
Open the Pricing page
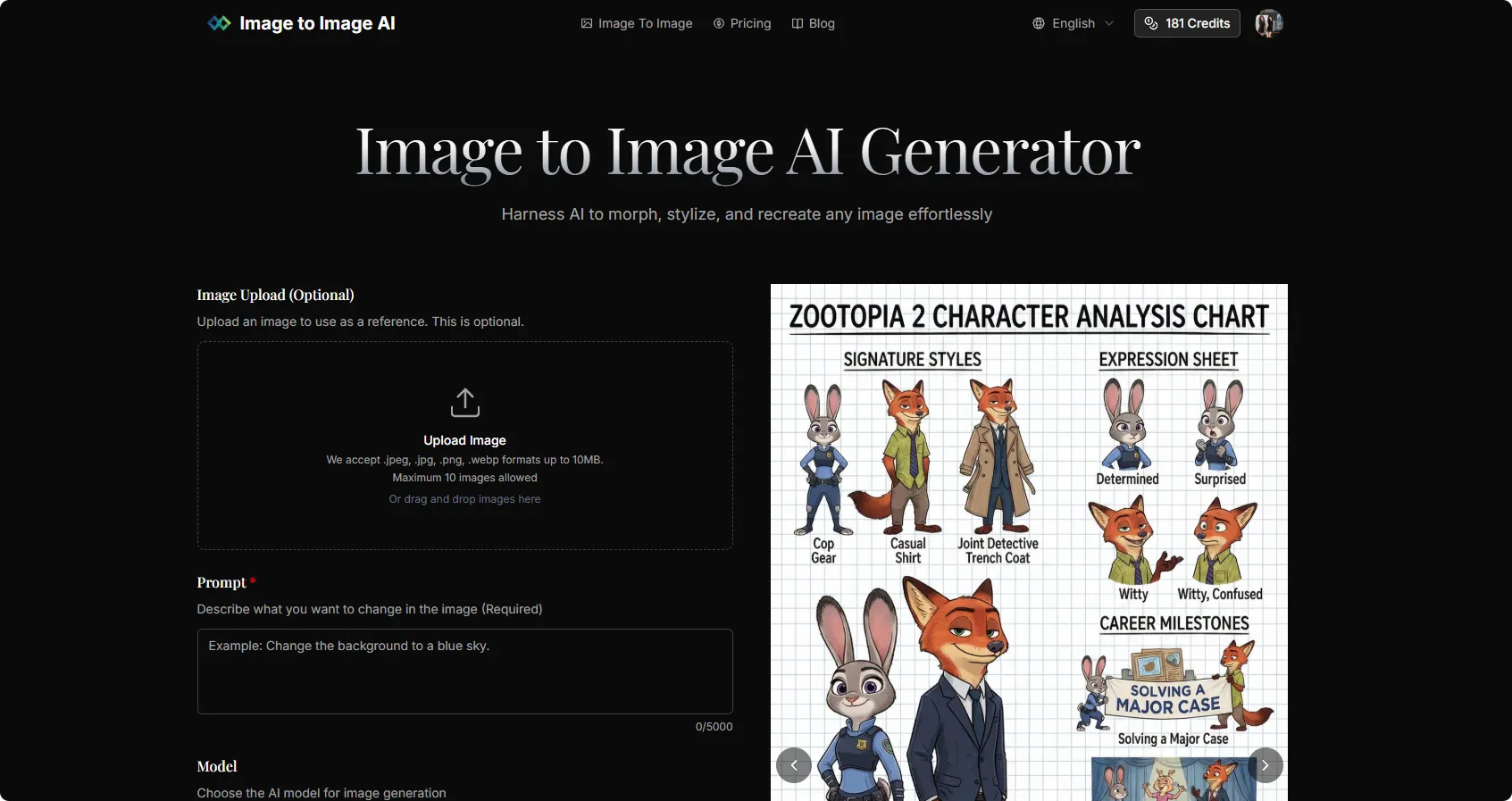(750, 23)
